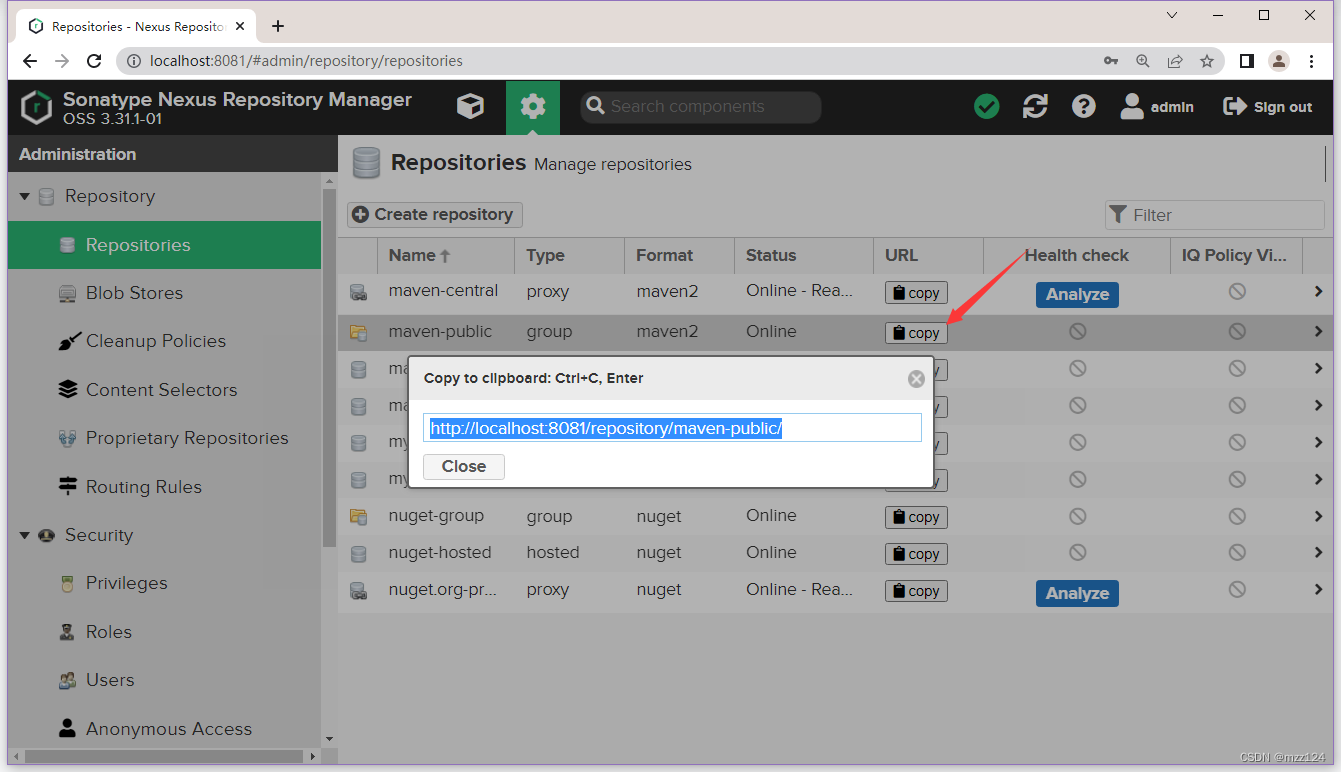
Task: Copy the nuget-hosted repository URL
Action: click(916, 554)
